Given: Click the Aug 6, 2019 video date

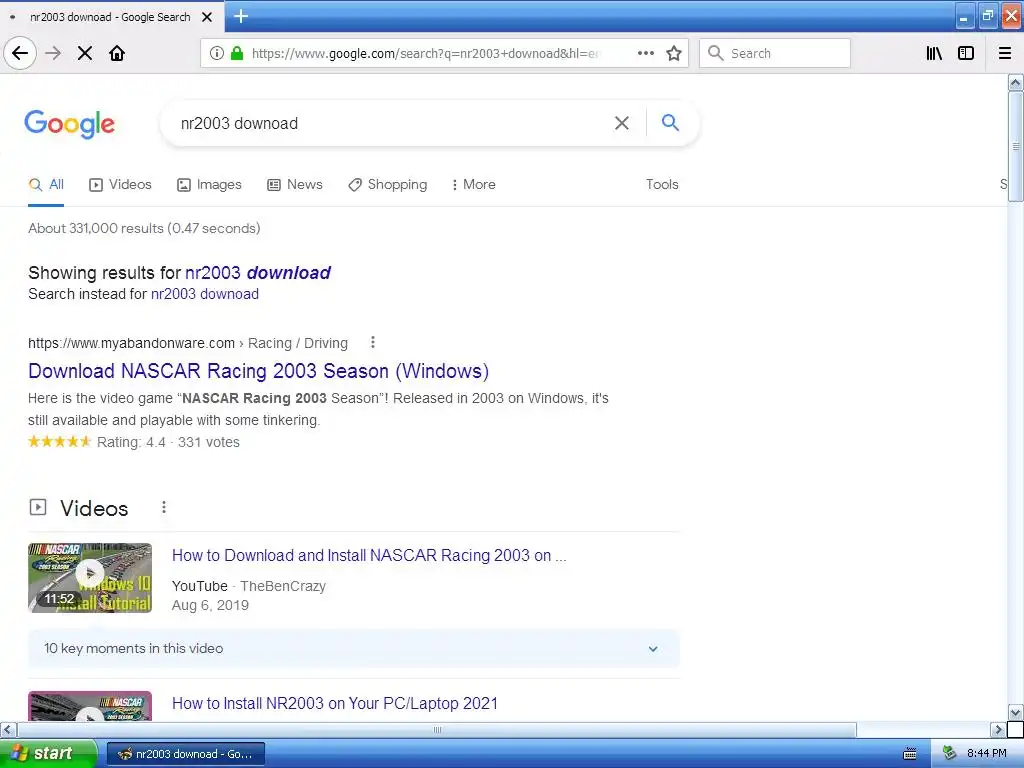Looking at the screenshot, I should [x=210, y=605].
